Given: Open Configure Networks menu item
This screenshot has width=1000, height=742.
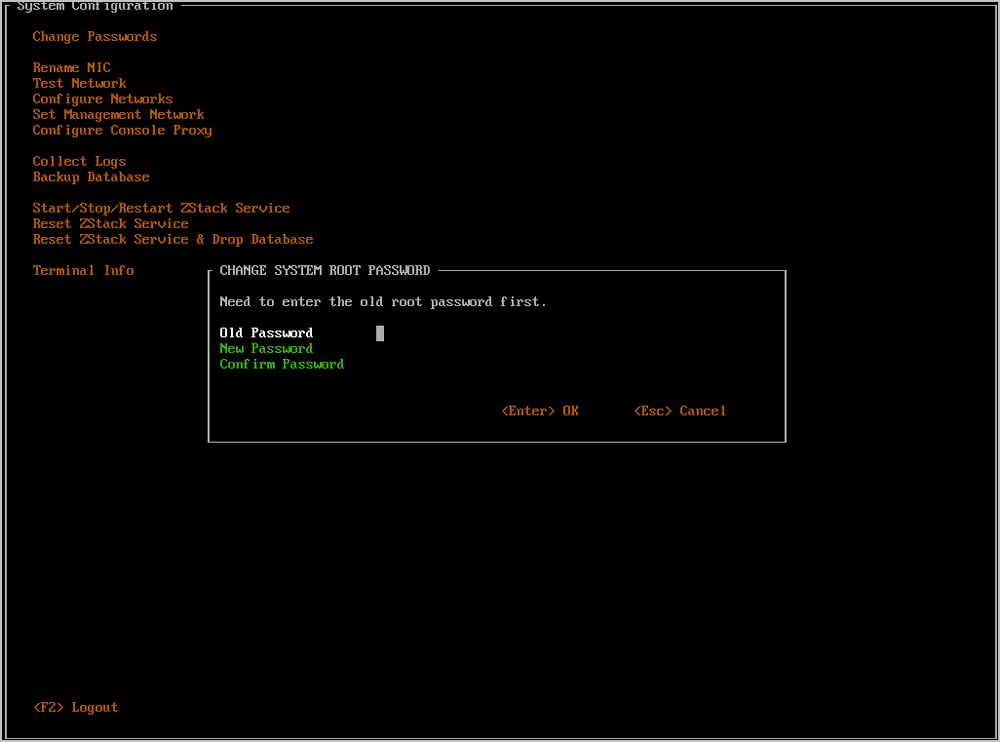Looking at the screenshot, I should coord(102,99).
